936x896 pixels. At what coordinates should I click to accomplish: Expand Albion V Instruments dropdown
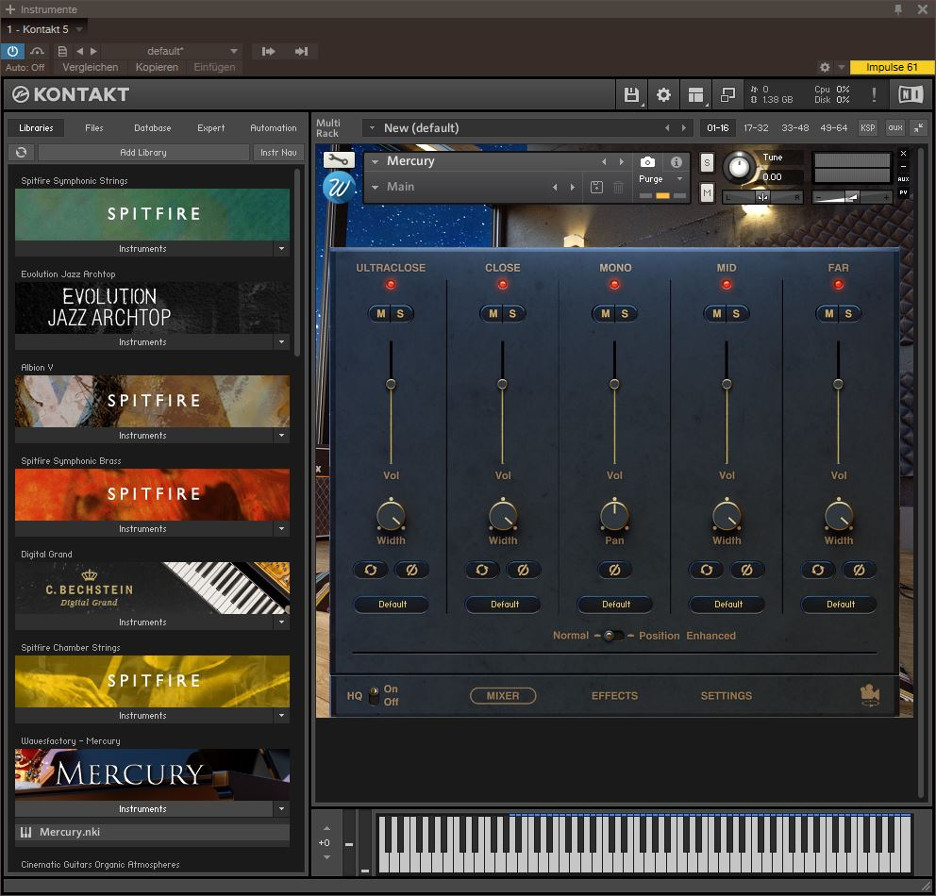pos(281,435)
